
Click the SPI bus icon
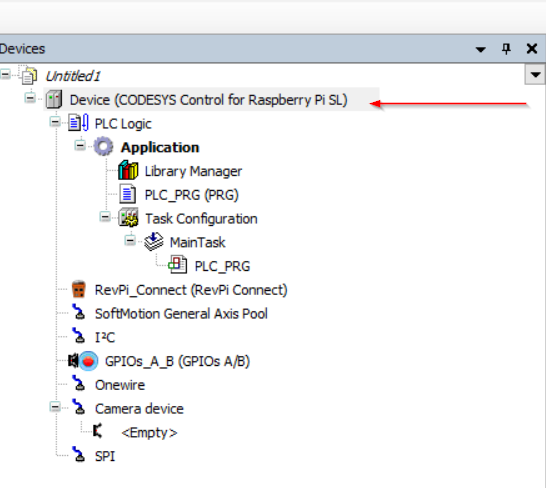coord(79,455)
